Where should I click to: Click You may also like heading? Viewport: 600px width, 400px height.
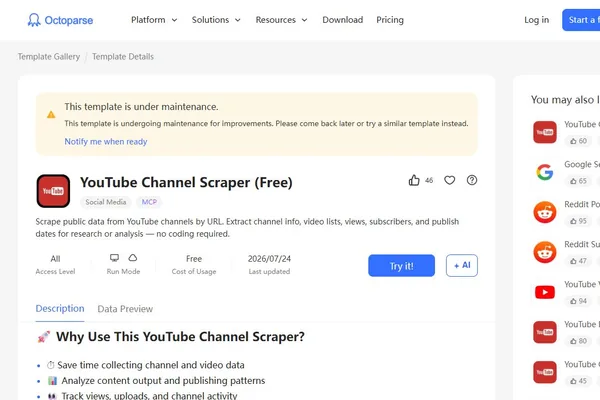pyautogui.click(x=565, y=100)
